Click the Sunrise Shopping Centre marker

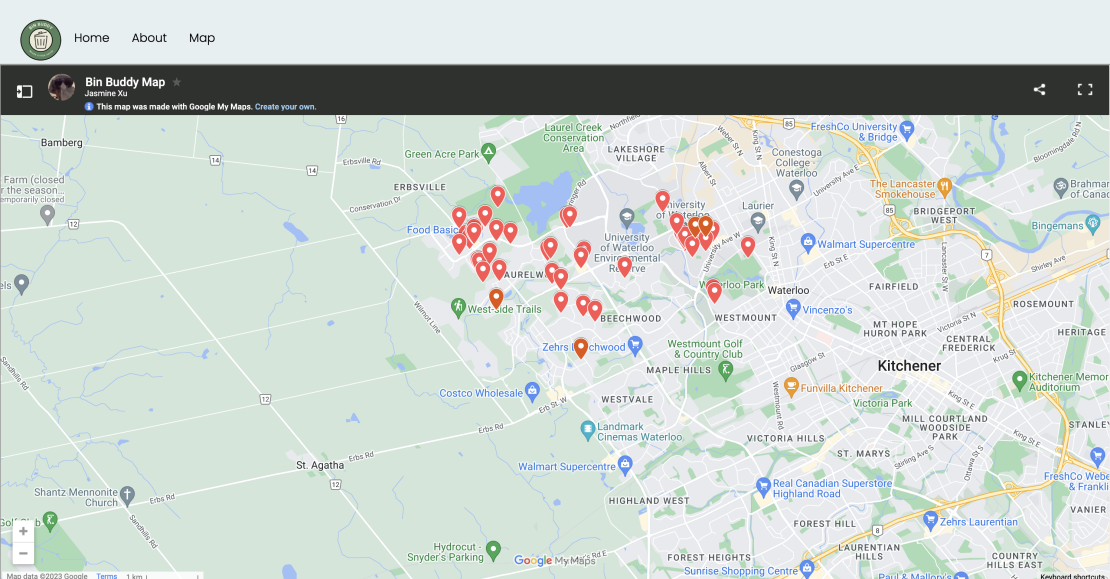tap(806, 568)
